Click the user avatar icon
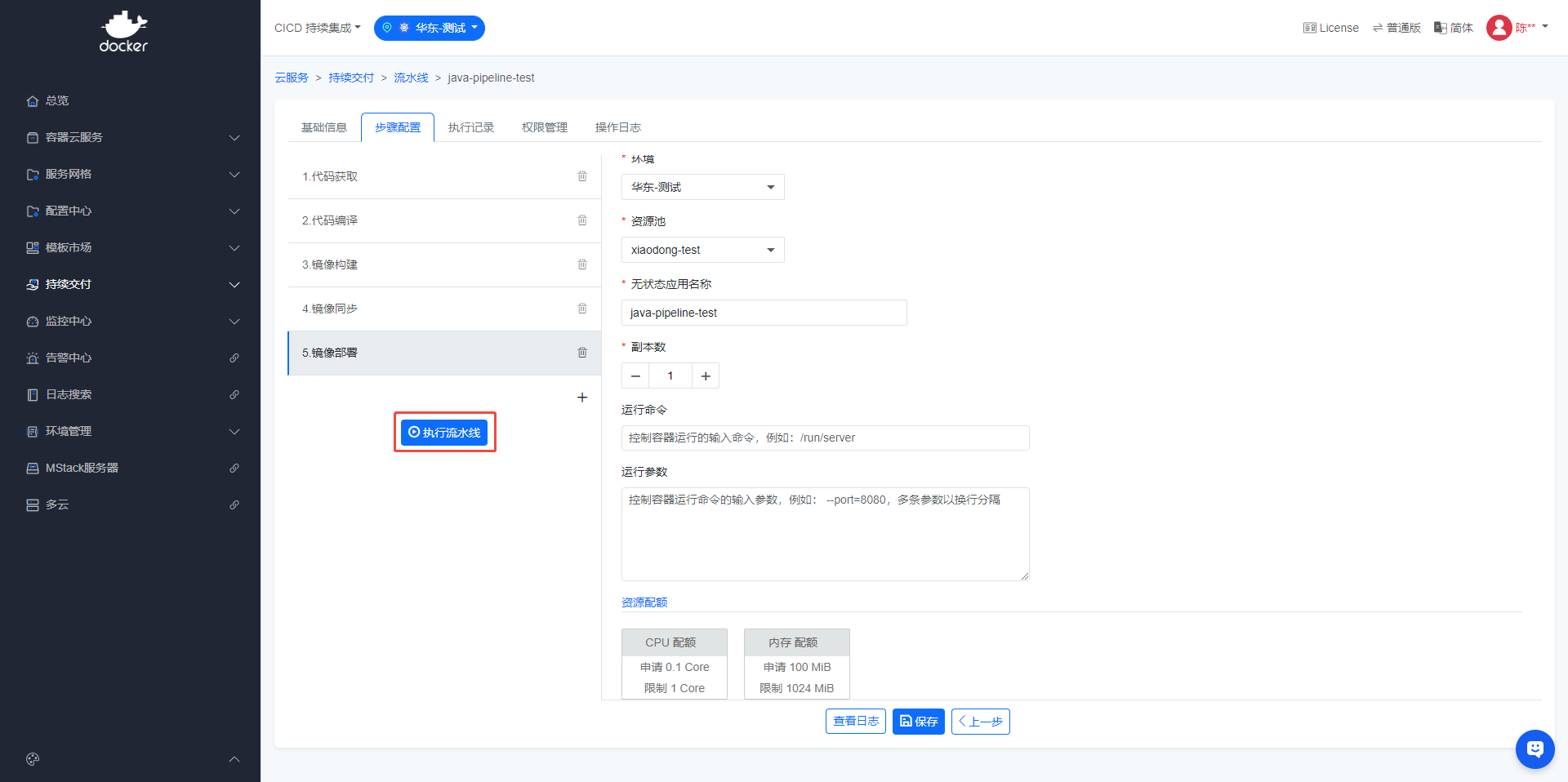 1499,28
